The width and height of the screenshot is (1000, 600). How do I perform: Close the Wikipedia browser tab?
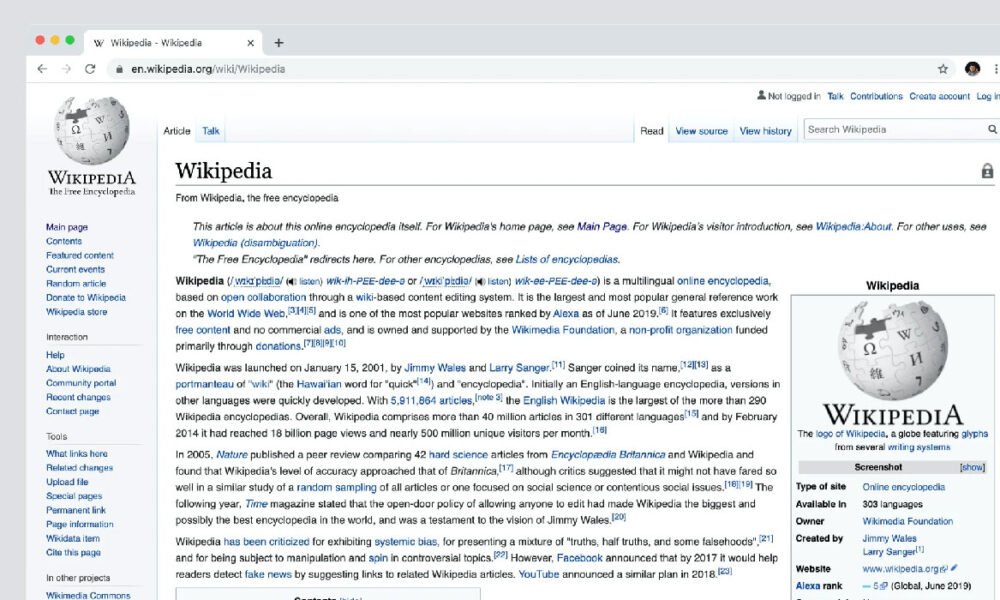[x=251, y=43]
